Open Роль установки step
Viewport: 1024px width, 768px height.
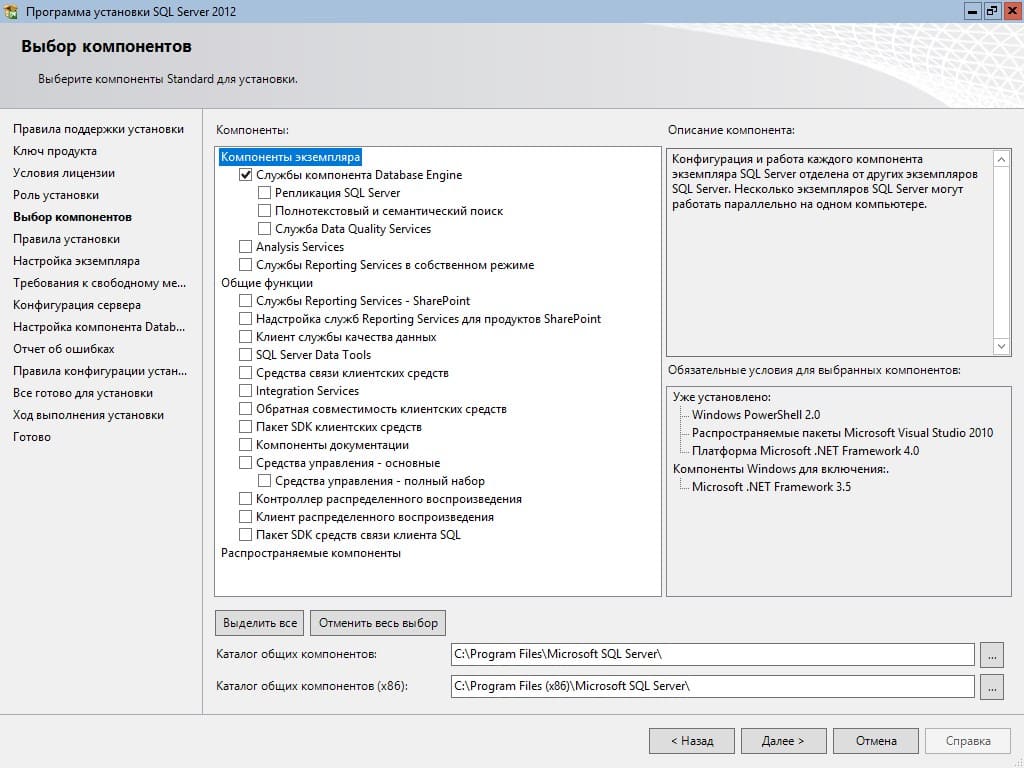pos(56,195)
